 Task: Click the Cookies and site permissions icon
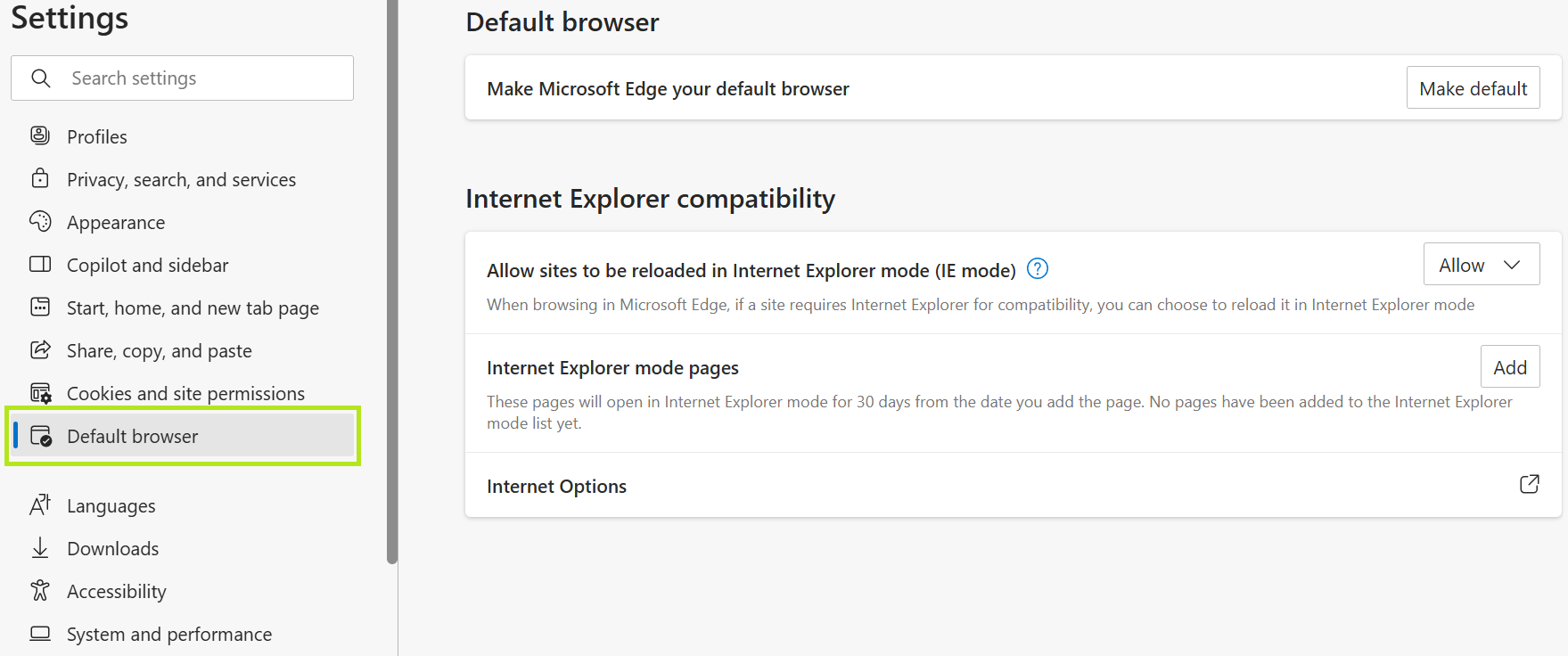[x=41, y=393]
